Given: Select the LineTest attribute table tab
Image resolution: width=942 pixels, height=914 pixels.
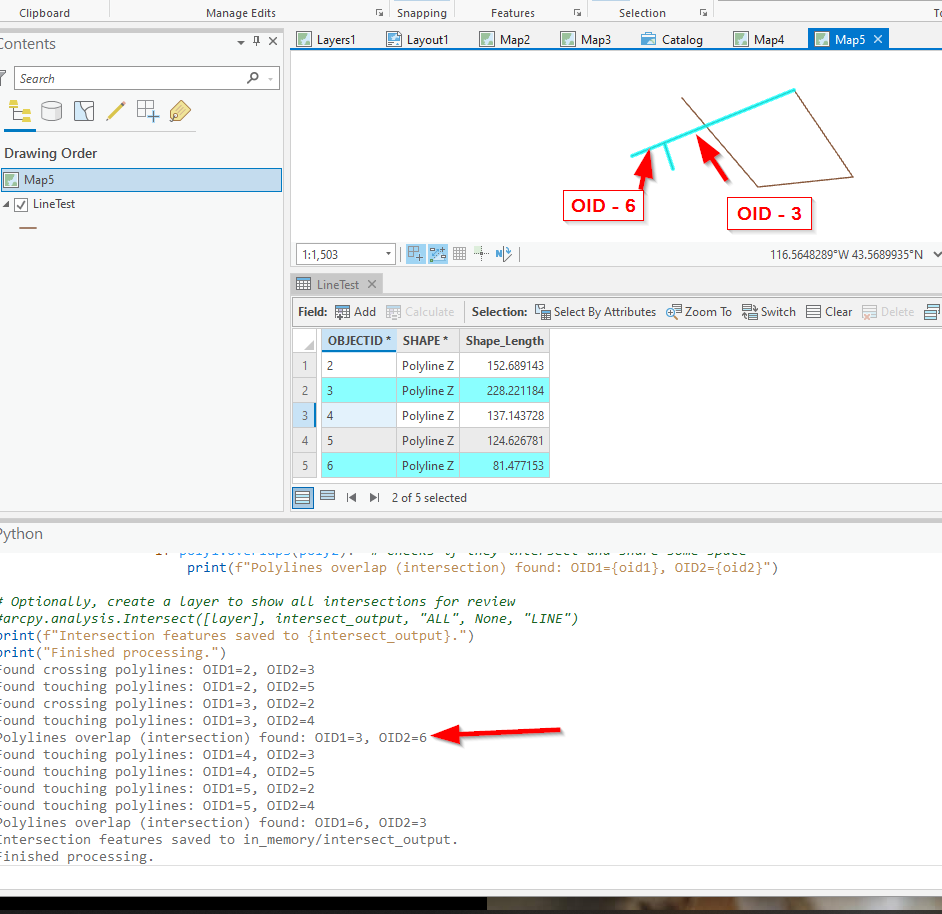Looking at the screenshot, I should pos(337,284).
